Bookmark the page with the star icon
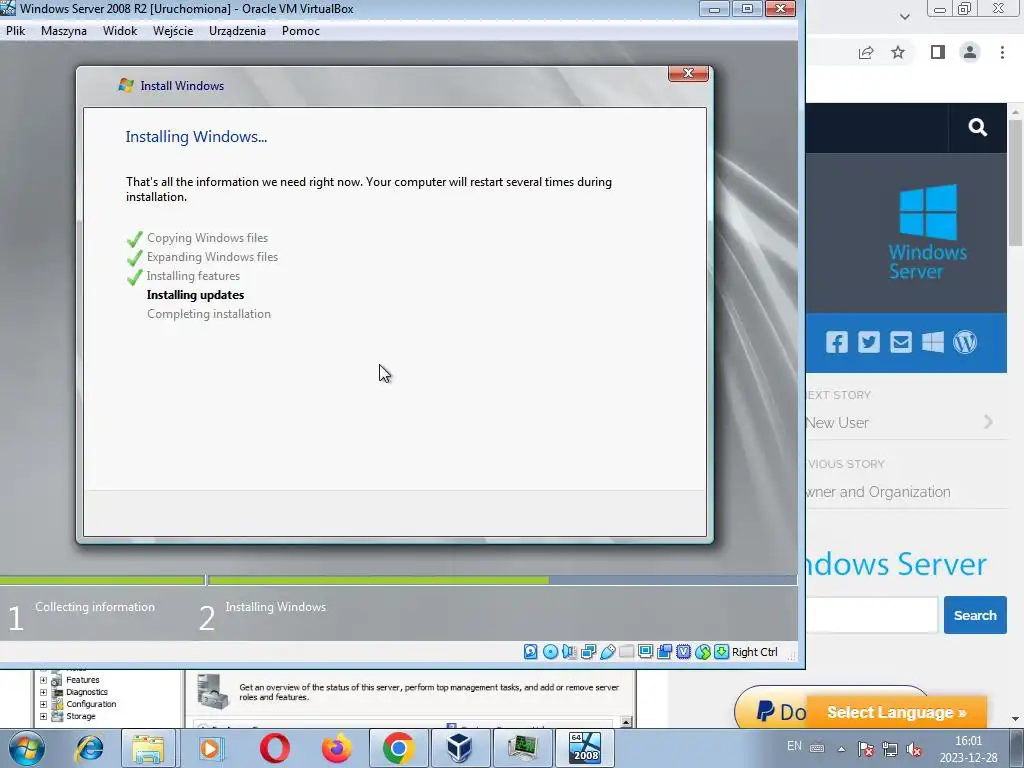 [898, 52]
